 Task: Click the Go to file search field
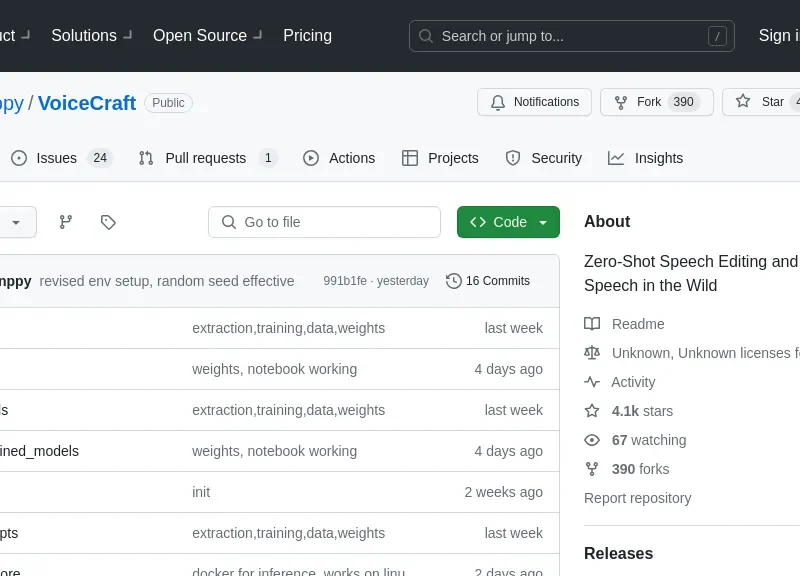click(x=324, y=222)
